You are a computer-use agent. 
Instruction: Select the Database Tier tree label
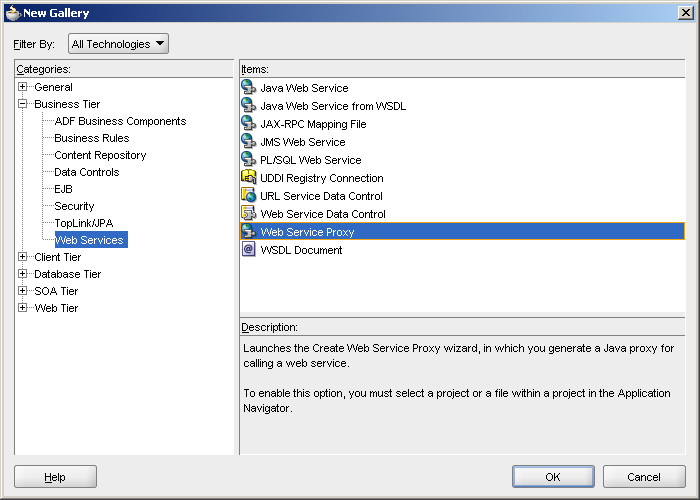pos(67,274)
